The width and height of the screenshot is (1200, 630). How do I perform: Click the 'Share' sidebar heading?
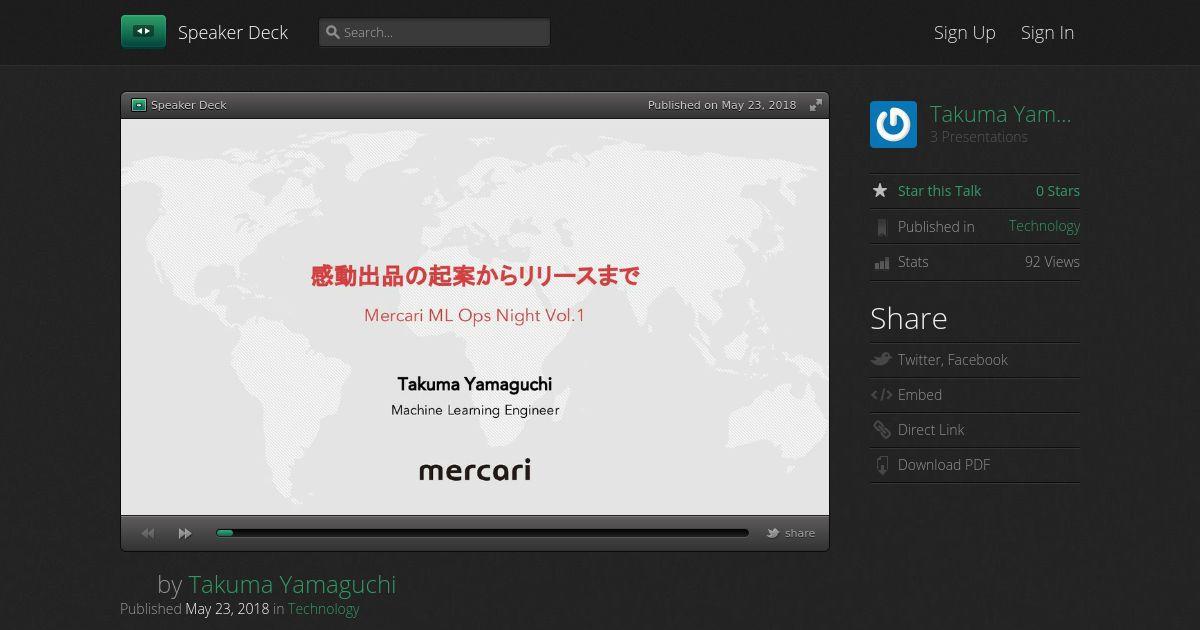tap(909, 318)
